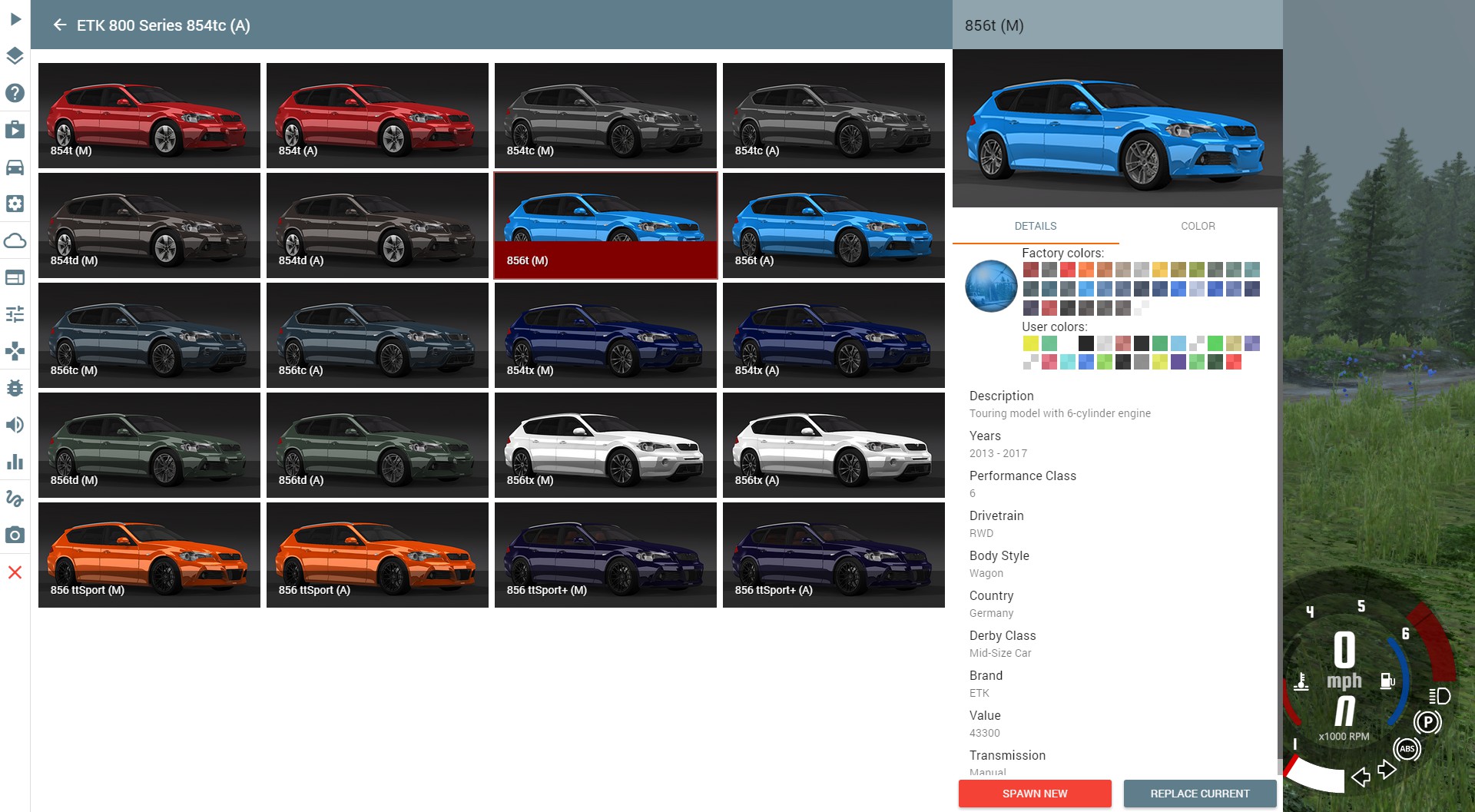Click the play arrow icon in sidebar

coord(15,19)
